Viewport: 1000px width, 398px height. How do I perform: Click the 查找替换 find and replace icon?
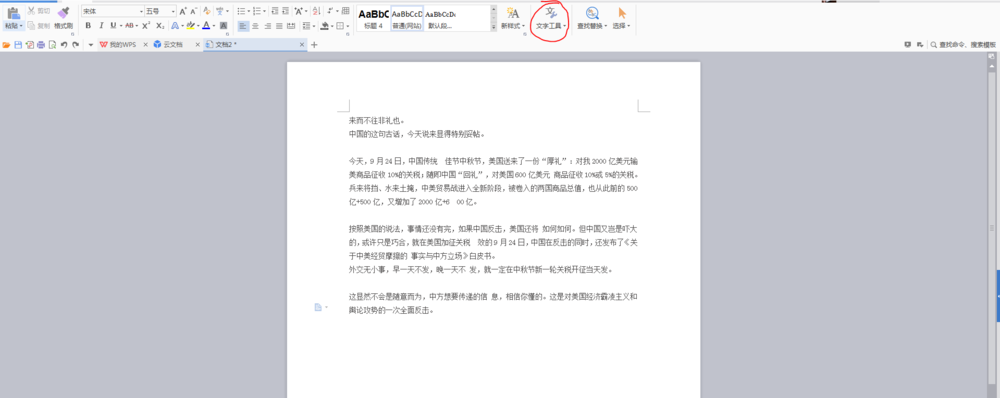click(x=592, y=12)
